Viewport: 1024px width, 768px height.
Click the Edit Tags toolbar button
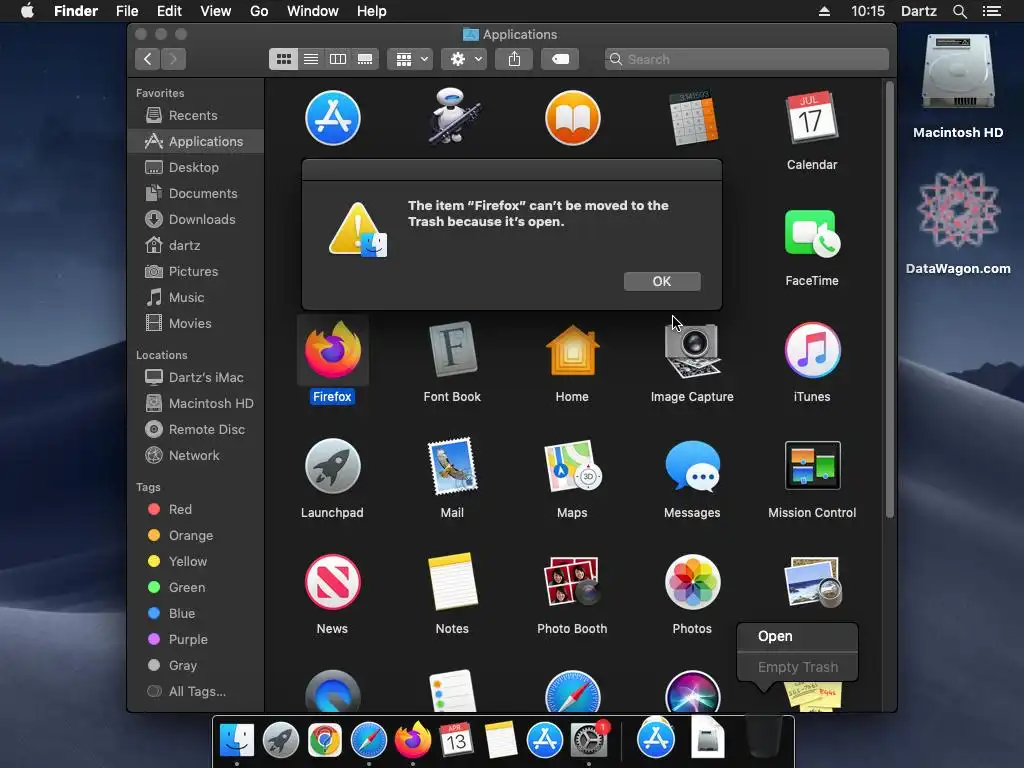click(x=560, y=59)
